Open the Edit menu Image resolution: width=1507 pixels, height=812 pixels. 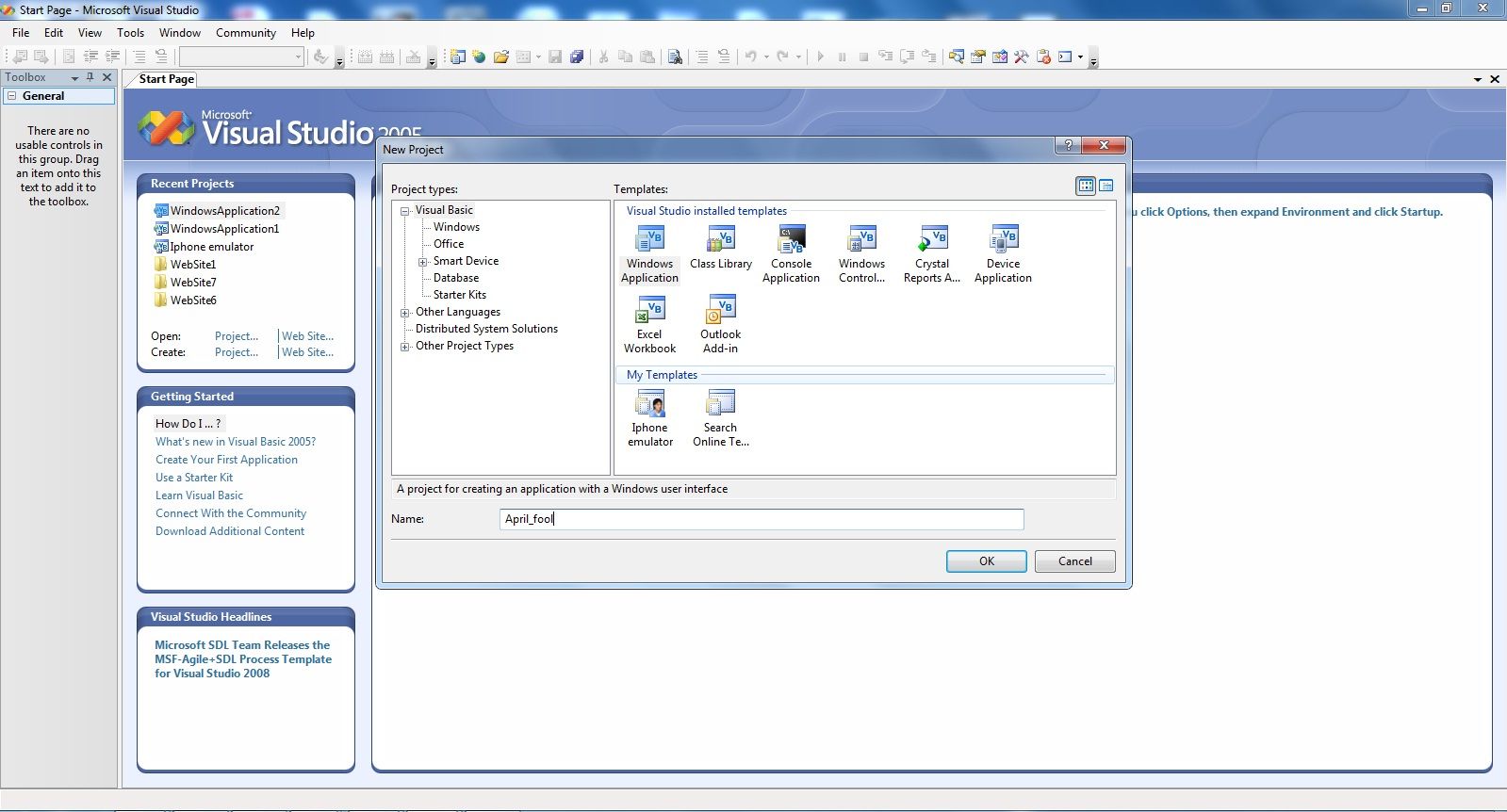pos(54,32)
